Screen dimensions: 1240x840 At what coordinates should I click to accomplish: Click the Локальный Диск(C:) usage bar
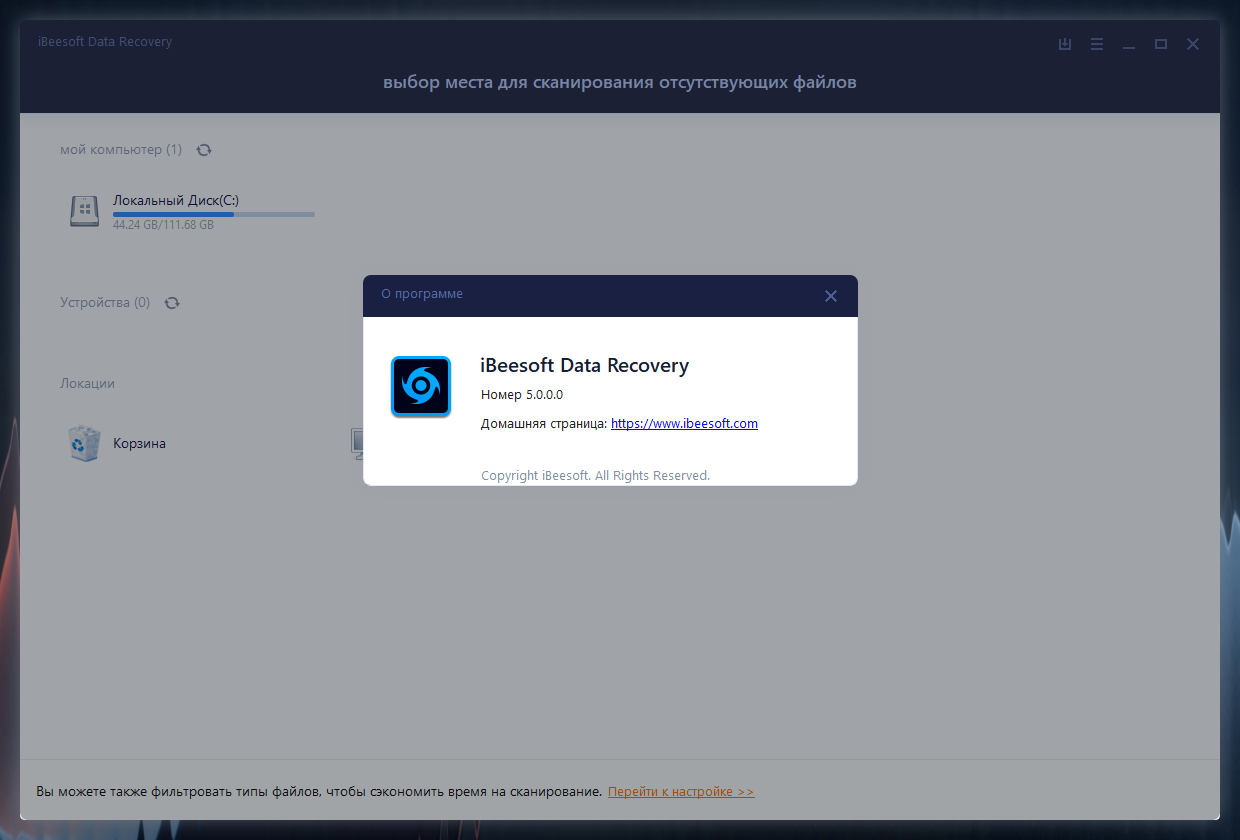pos(214,214)
